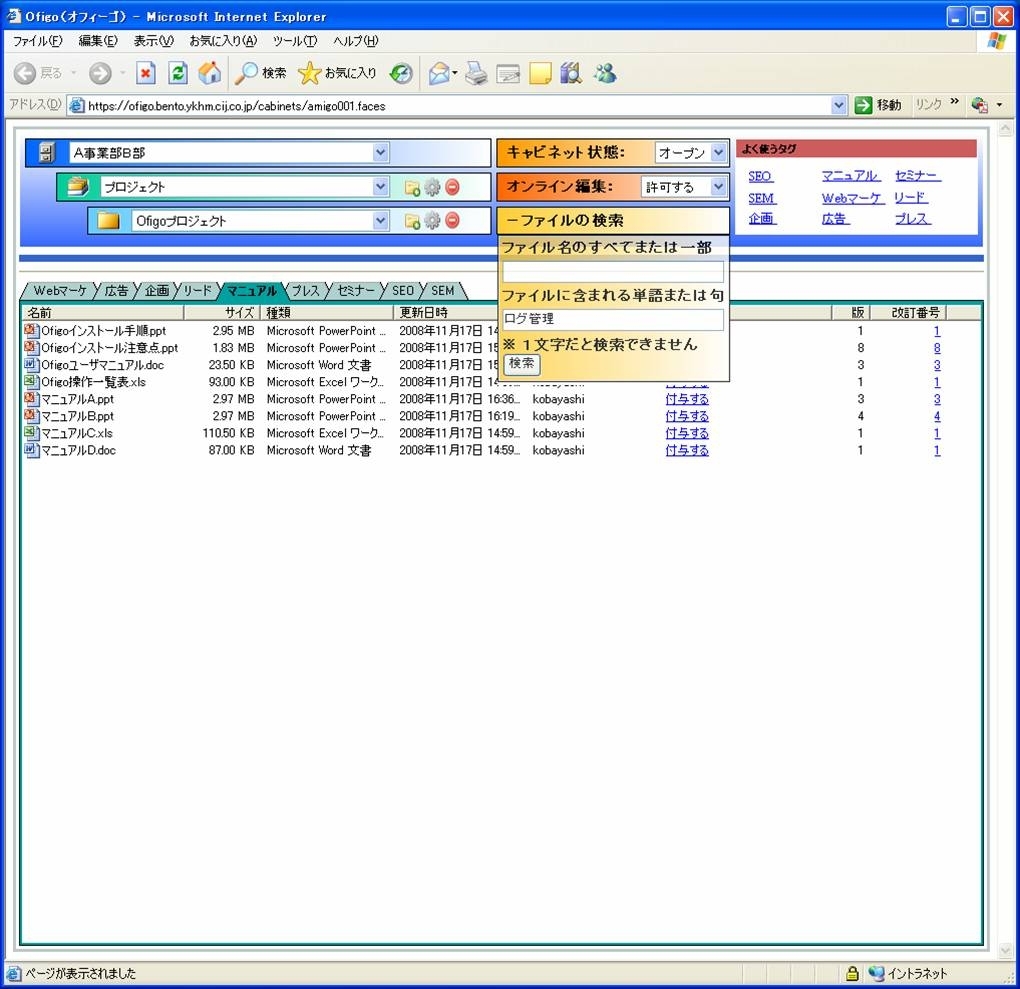Click the Research books toolbar icon

(x=571, y=73)
